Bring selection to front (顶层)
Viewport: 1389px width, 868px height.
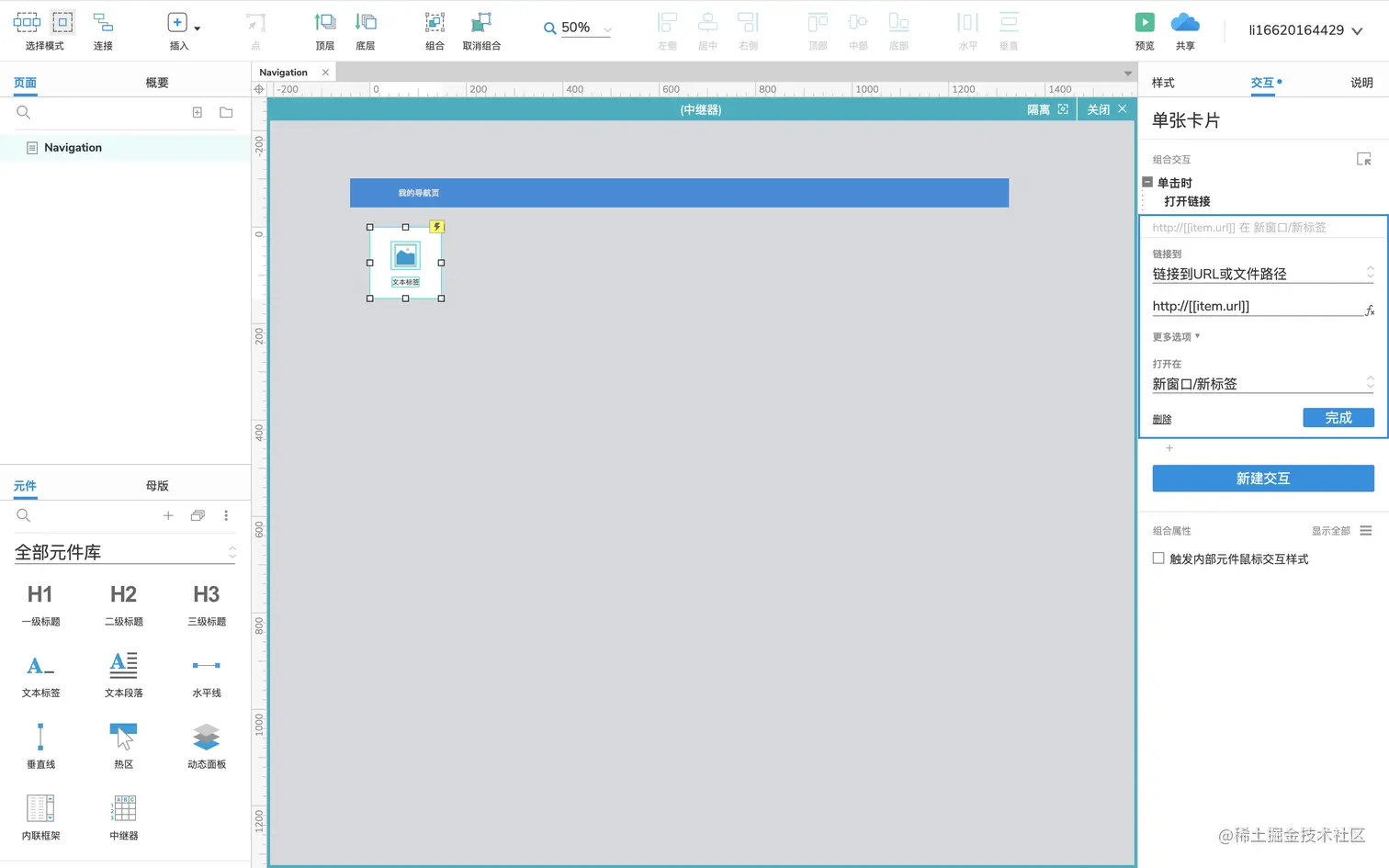(x=325, y=30)
